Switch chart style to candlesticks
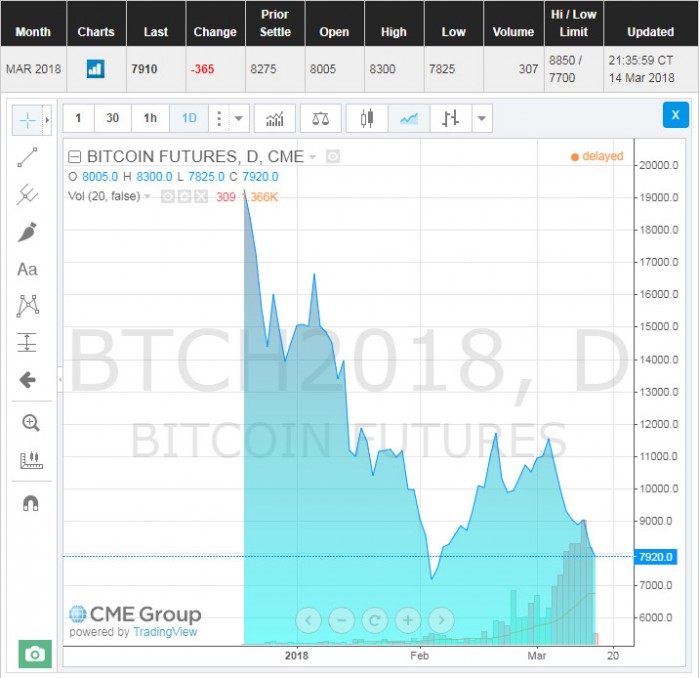Image resolution: width=700 pixels, height=678 pixels. pyautogui.click(x=367, y=118)
